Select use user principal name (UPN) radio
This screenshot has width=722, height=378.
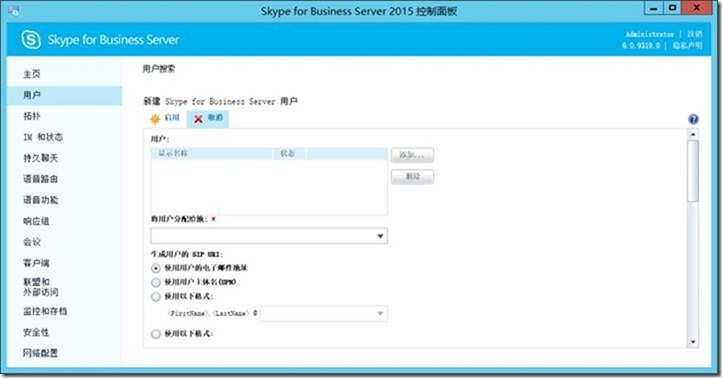coord(156,282)
